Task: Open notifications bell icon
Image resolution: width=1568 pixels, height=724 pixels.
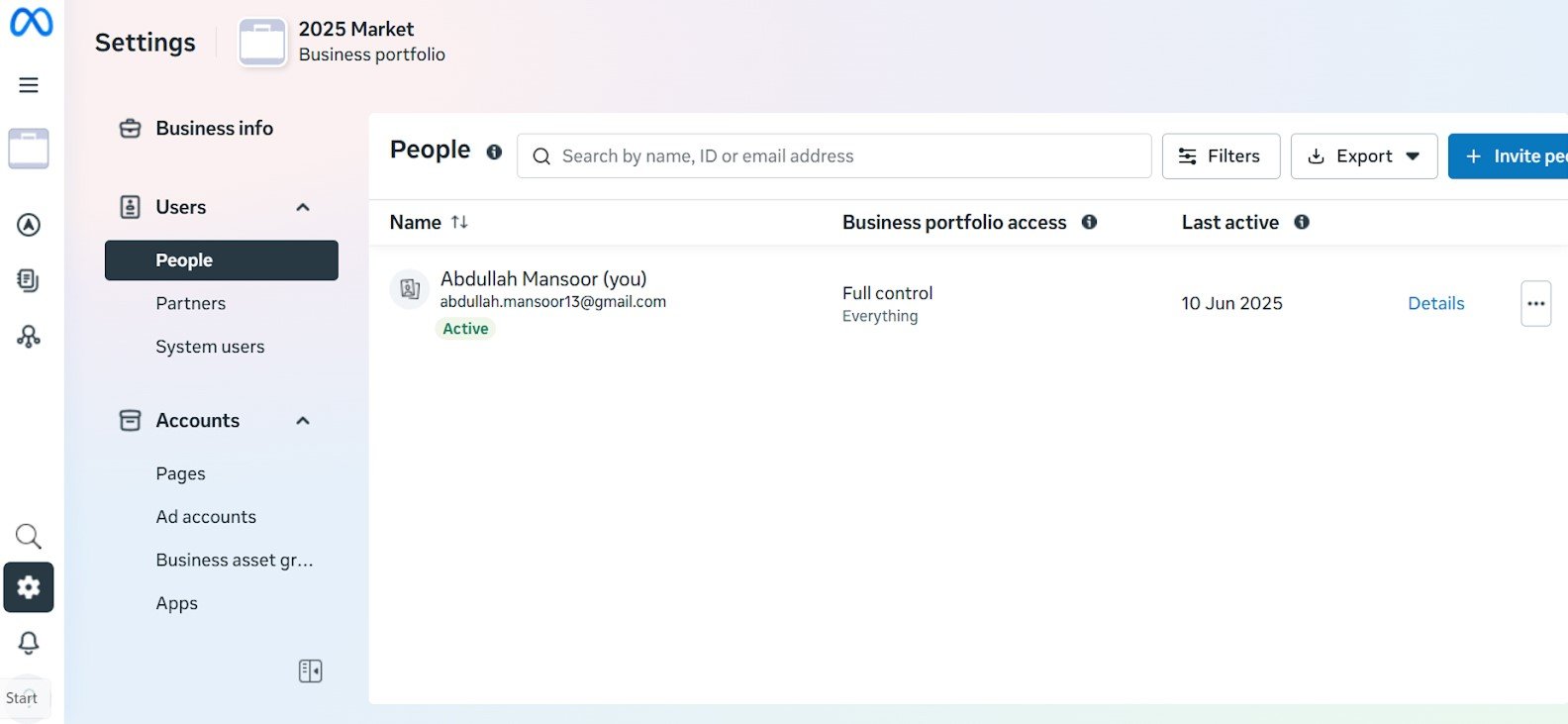Action: 29,643
